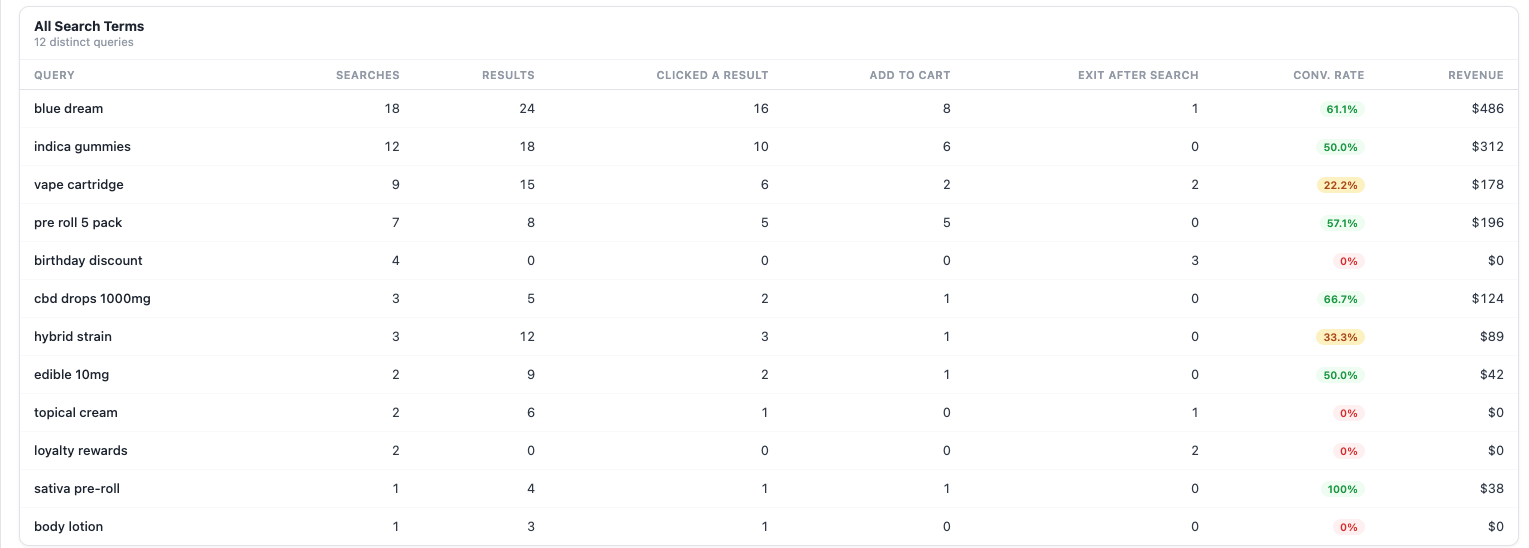
Task: Select the 'vape cartridge' query
Action: point(79,185)
